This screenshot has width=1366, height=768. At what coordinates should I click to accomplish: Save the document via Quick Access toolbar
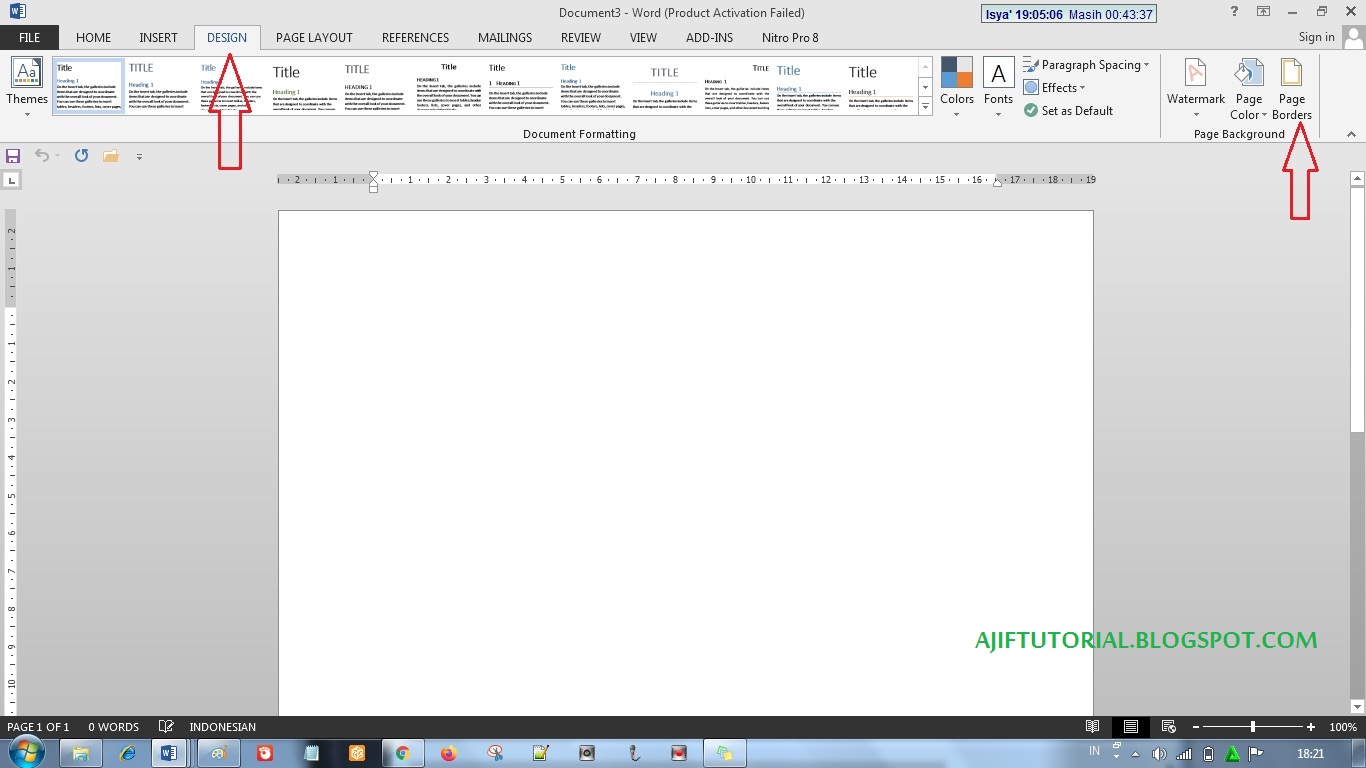(x=13, y=155)
